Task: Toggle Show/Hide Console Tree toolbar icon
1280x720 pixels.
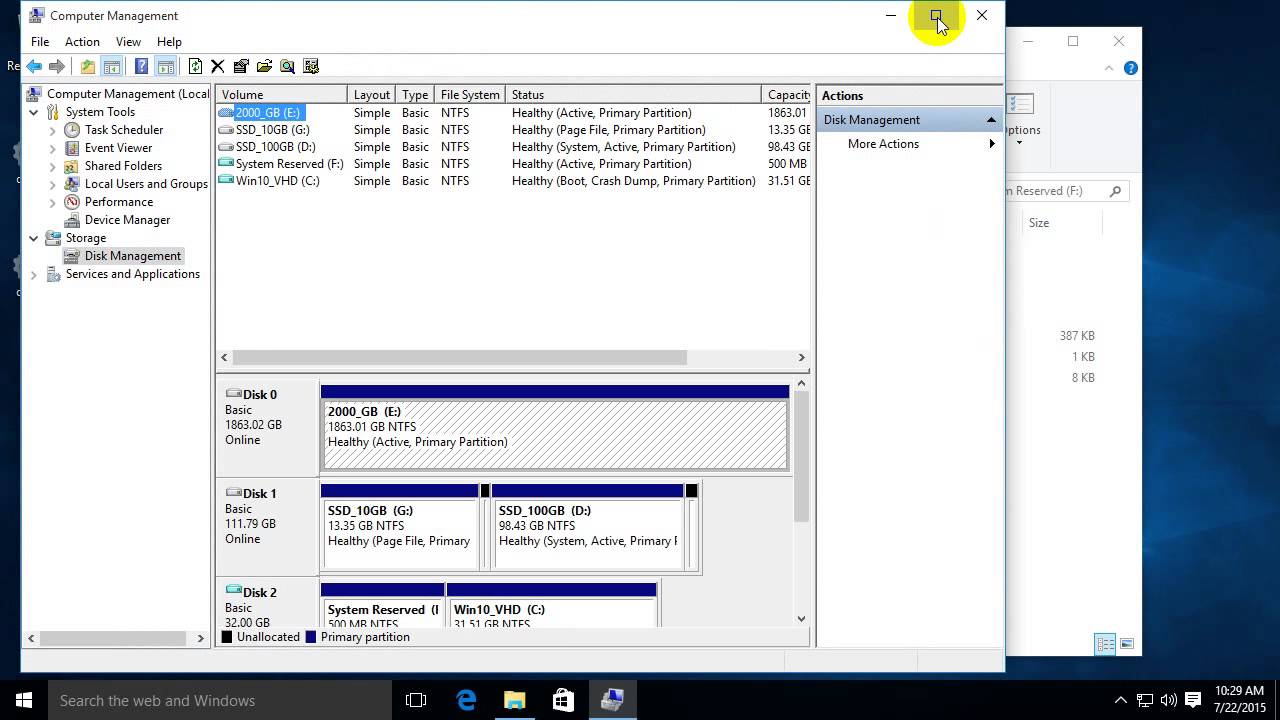Action: click(112, 67)
